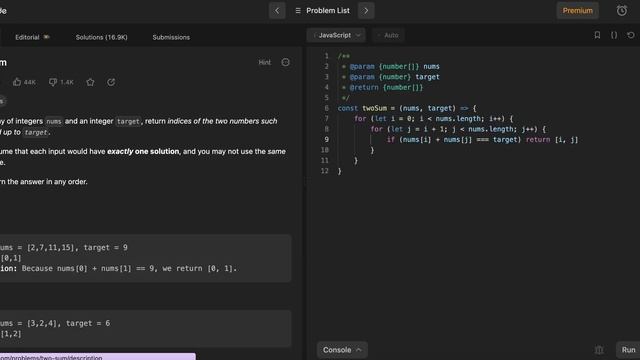The image size is (640, 360).
Task: Open the alarm clock timer icon
Action: (x=622, y=11)
